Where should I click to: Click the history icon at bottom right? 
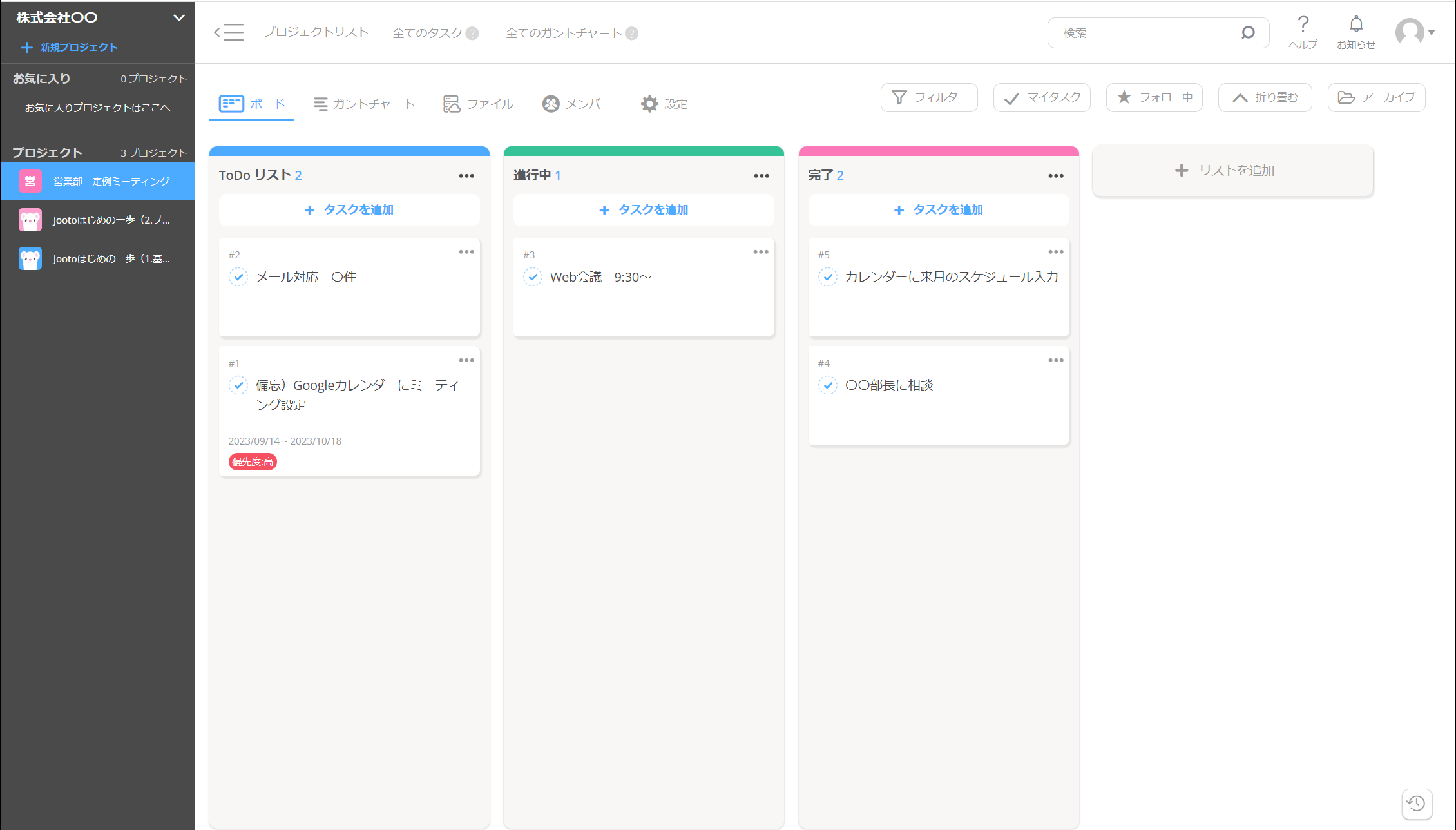tap(1416, 804)
